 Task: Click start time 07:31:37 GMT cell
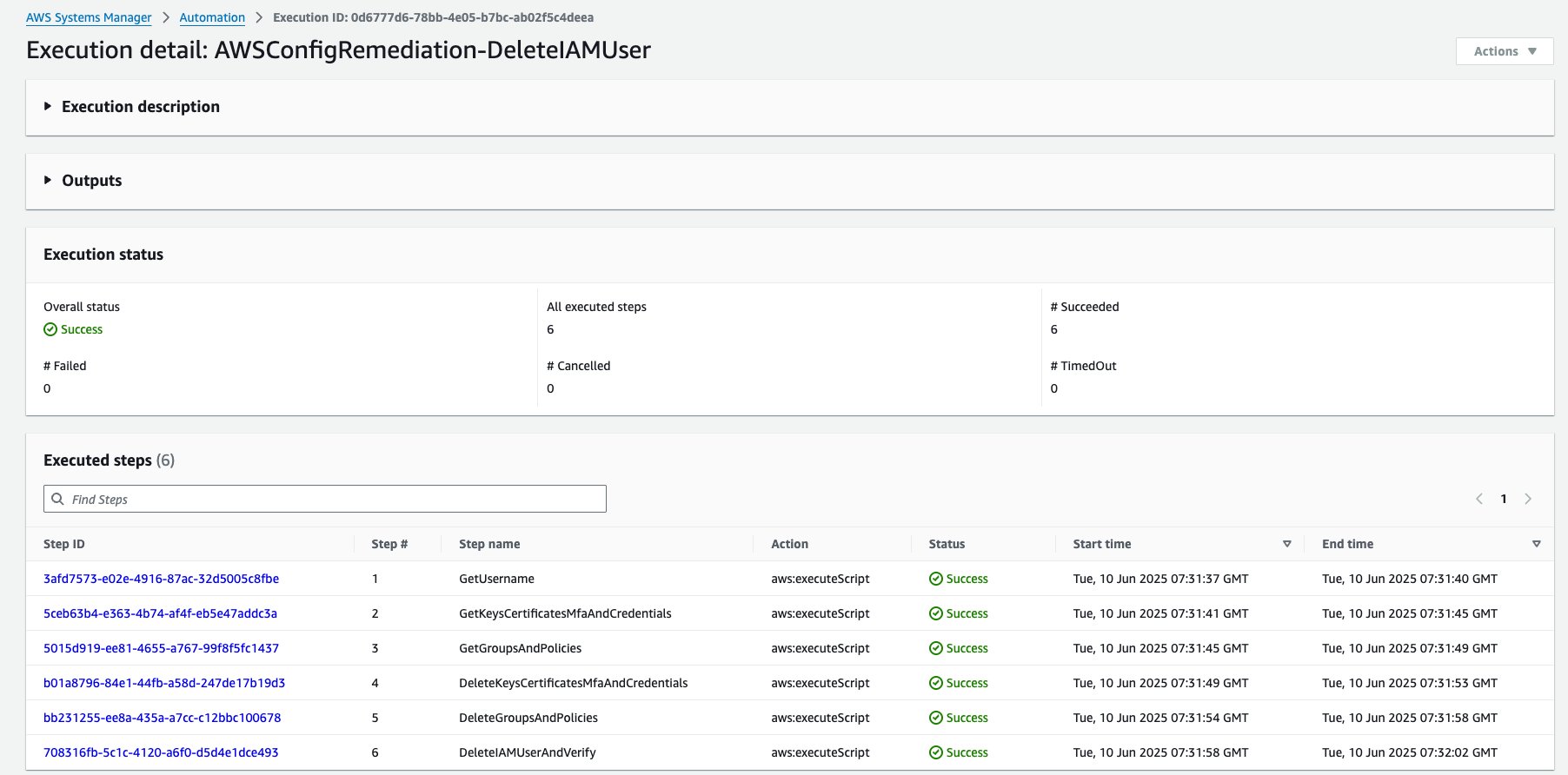point(1160,579)
